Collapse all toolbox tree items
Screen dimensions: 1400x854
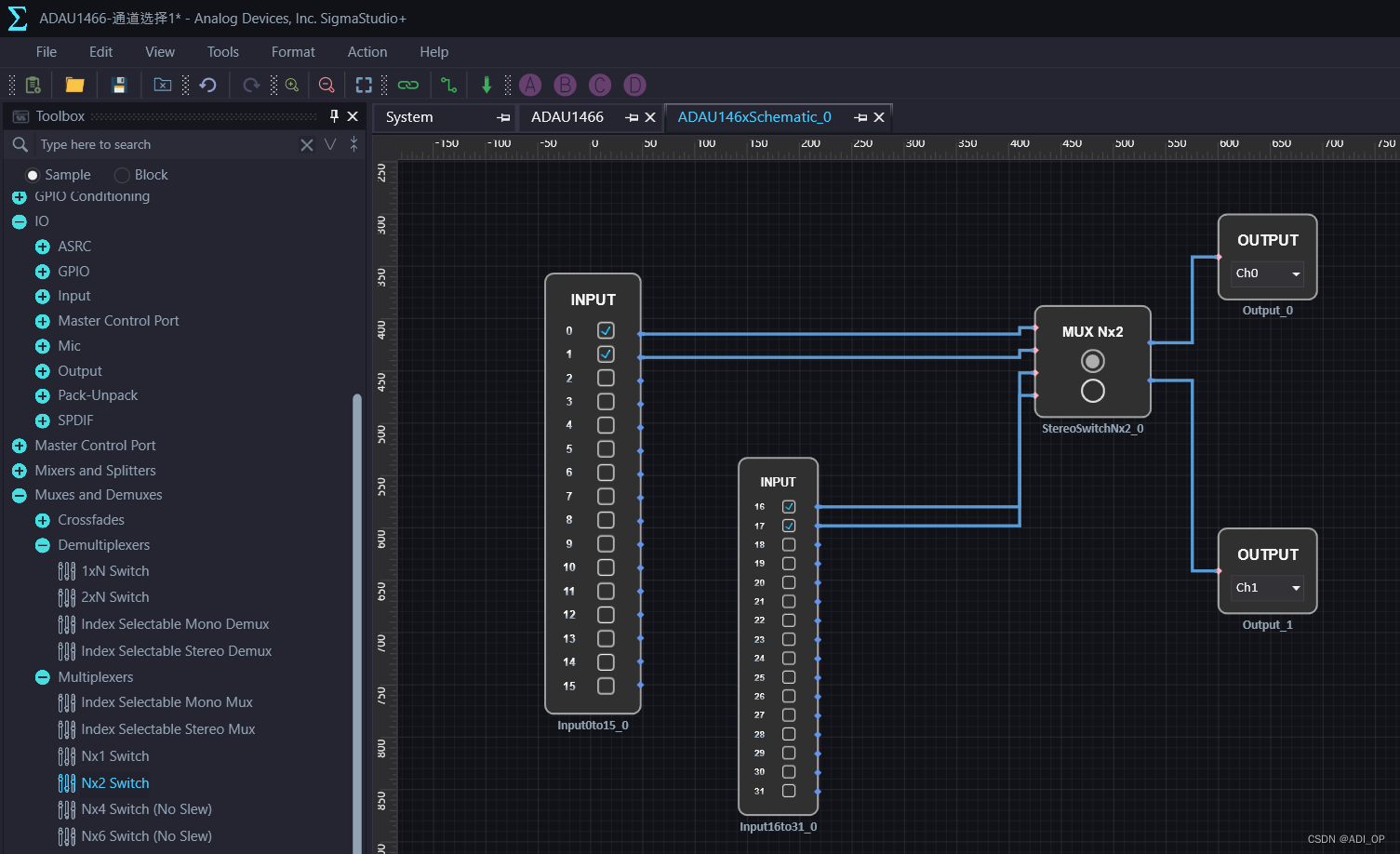pos(353,144)
